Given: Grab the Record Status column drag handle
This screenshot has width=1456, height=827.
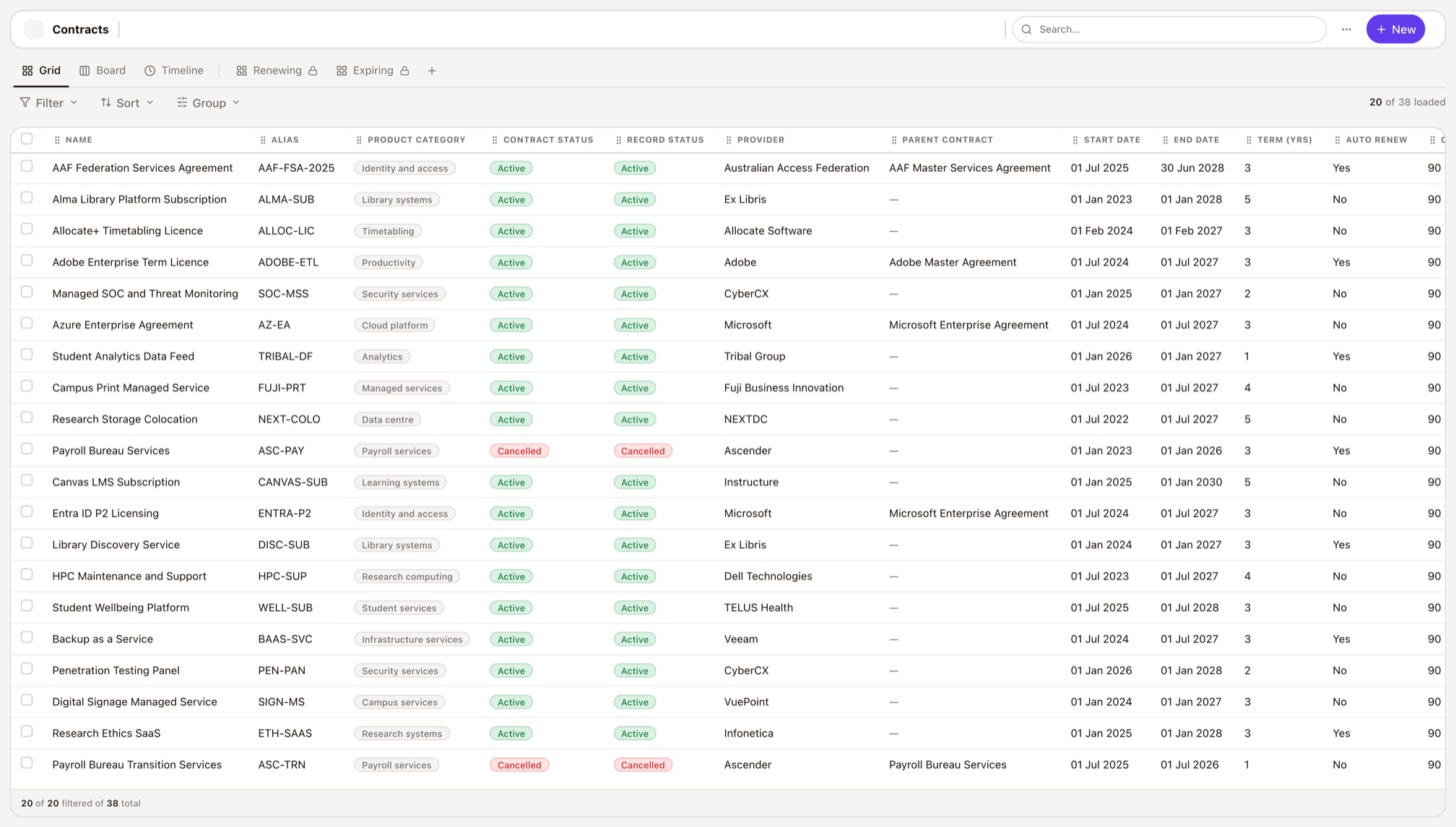Looking at the screenshot, I should [x=618, y=140].
